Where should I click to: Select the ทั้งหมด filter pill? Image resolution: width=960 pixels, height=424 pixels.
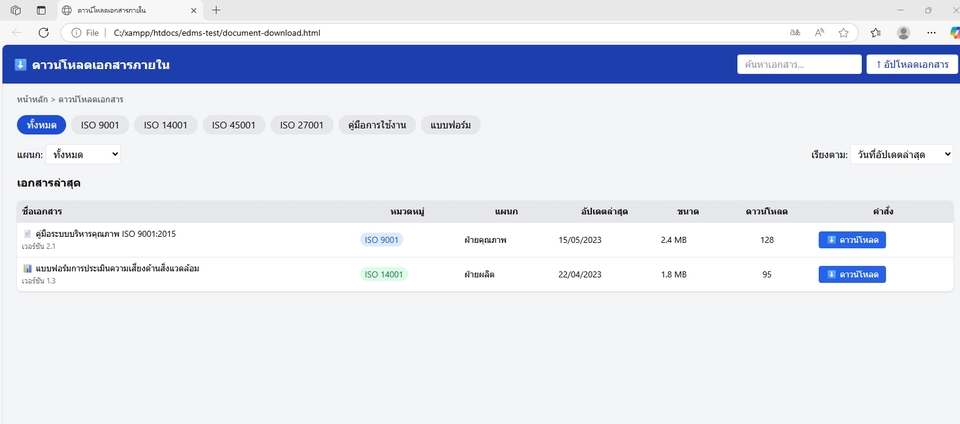pos(41,125)
